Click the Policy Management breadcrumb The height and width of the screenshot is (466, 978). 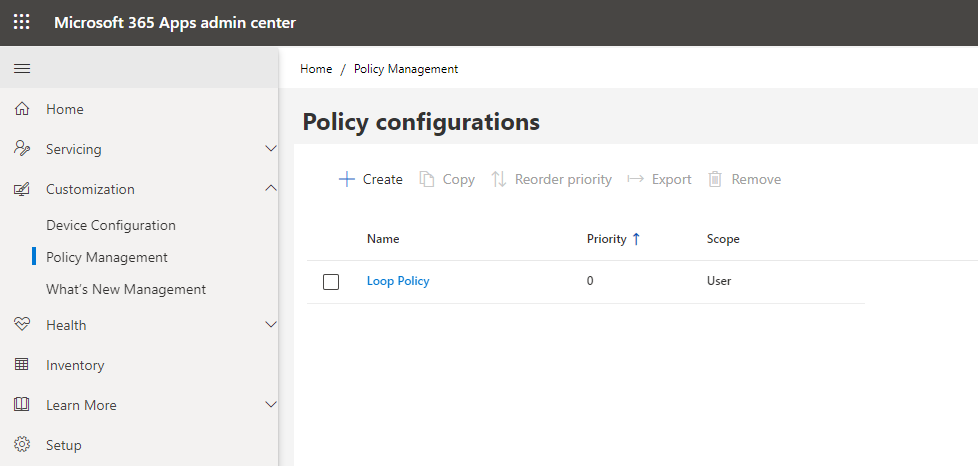click(x=406, y=69)
